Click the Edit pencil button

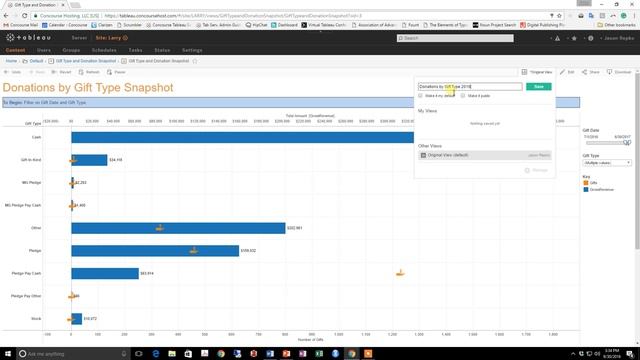click(567, 72)
